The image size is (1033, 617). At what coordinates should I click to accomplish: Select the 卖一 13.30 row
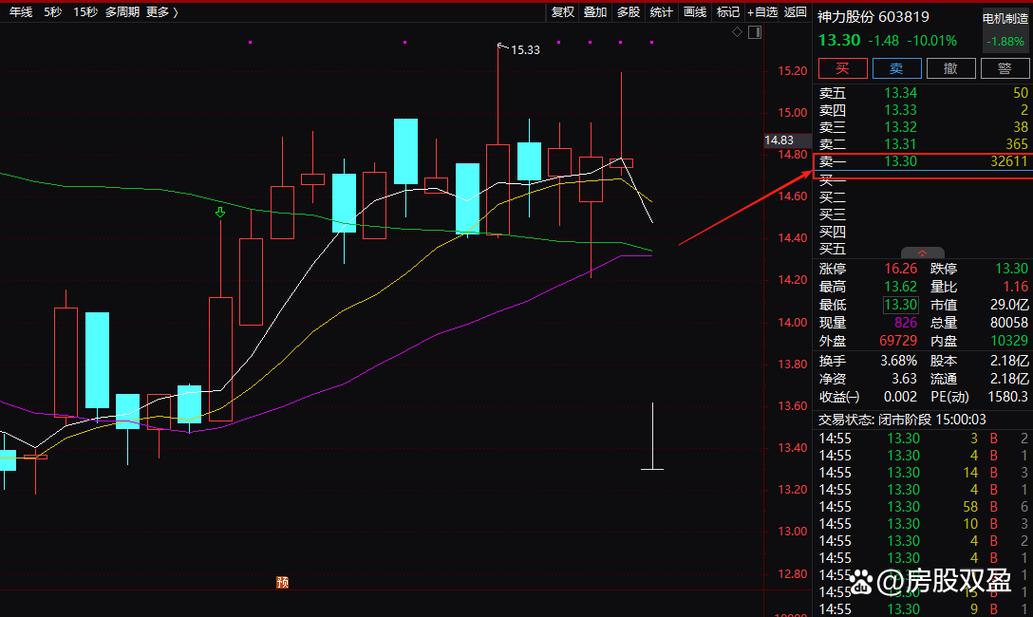click(x=922, y=161)
